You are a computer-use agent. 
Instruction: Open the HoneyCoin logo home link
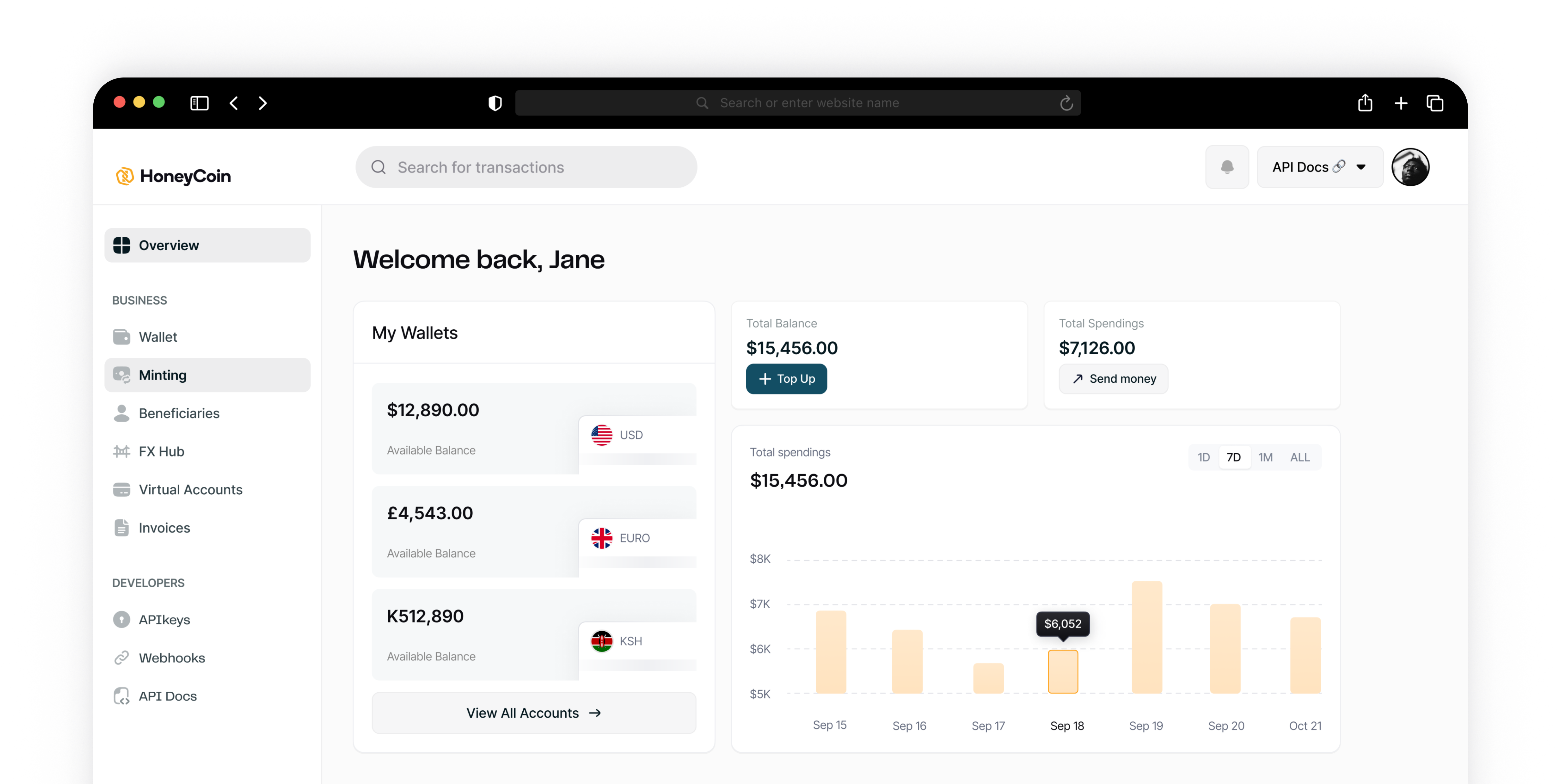click(173, 176)
